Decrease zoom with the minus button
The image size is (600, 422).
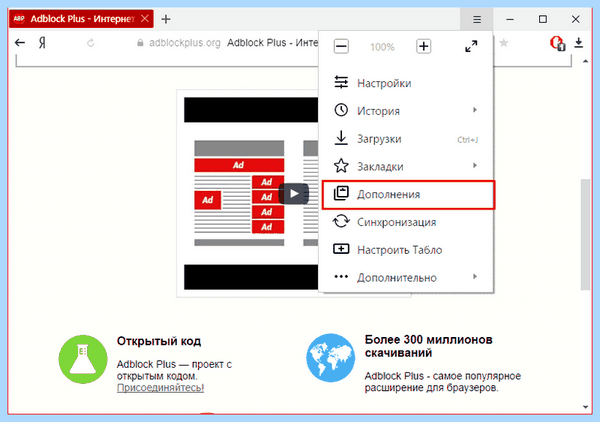341,47
